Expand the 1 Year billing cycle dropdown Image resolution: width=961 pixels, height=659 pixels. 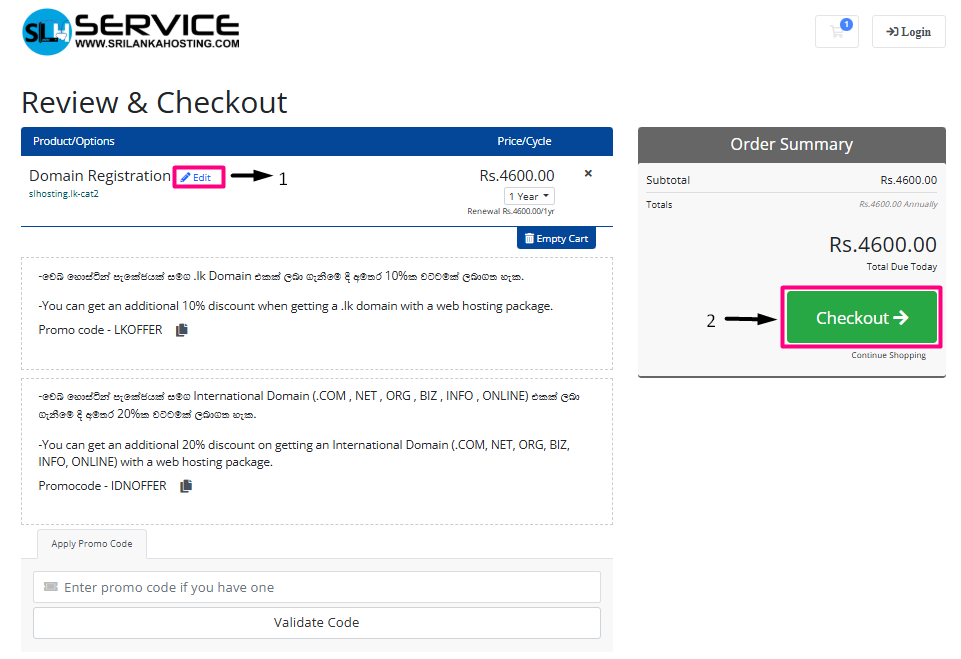tap(529, 197)
